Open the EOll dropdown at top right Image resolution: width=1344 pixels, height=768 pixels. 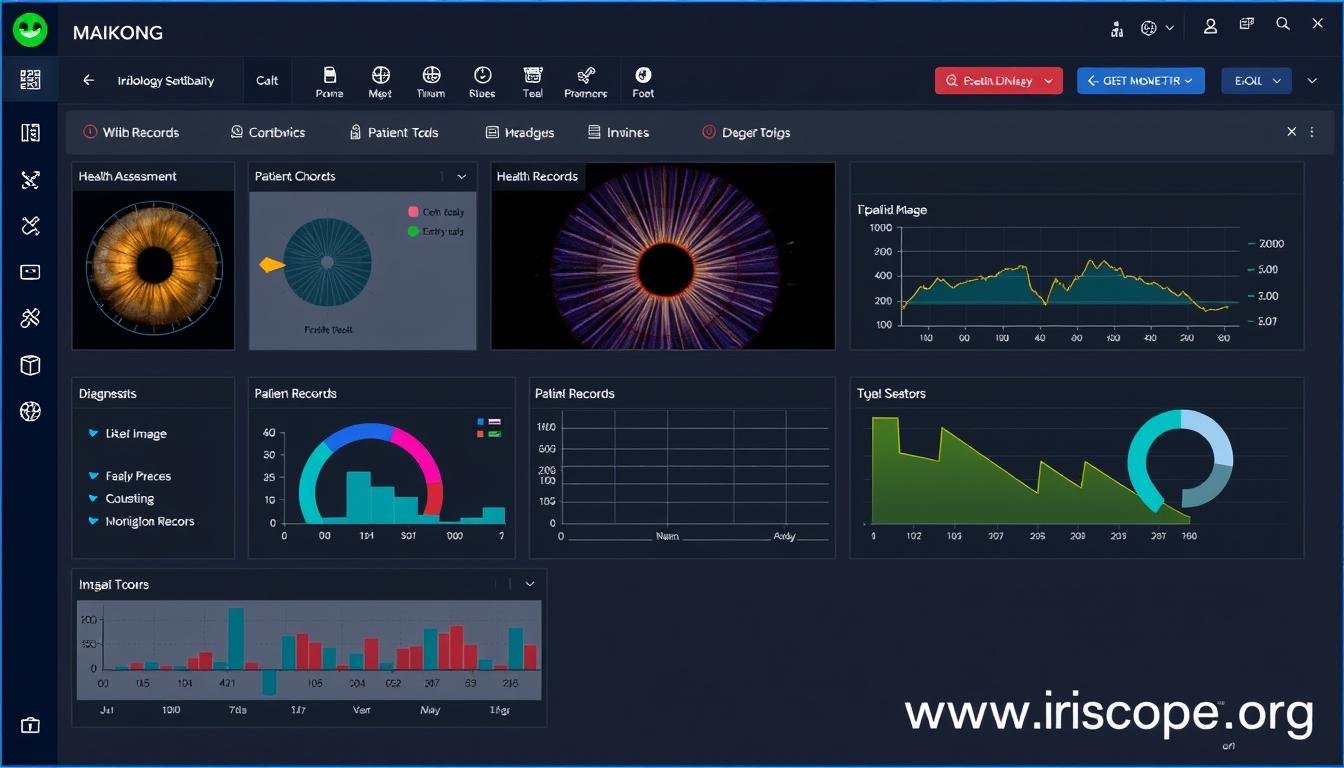pyautogui.click(x=1256, y=80)
